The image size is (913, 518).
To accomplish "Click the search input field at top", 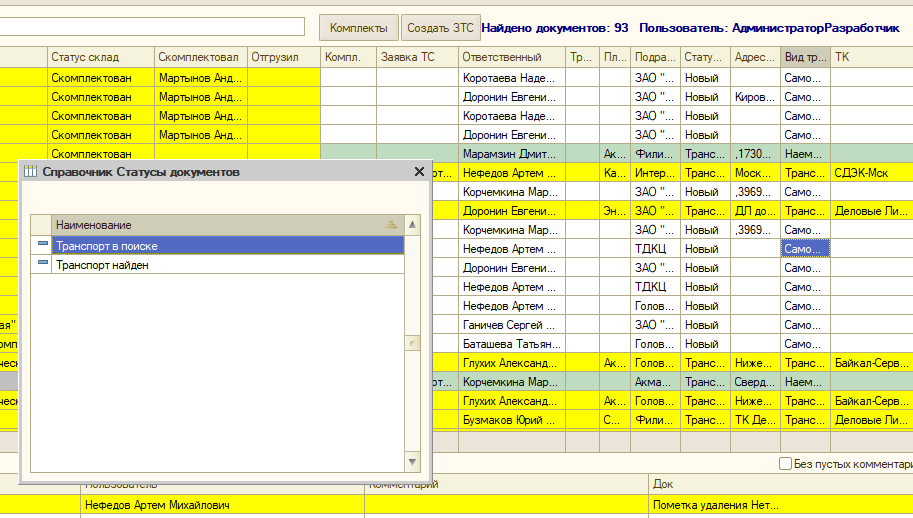I will 152,26.
